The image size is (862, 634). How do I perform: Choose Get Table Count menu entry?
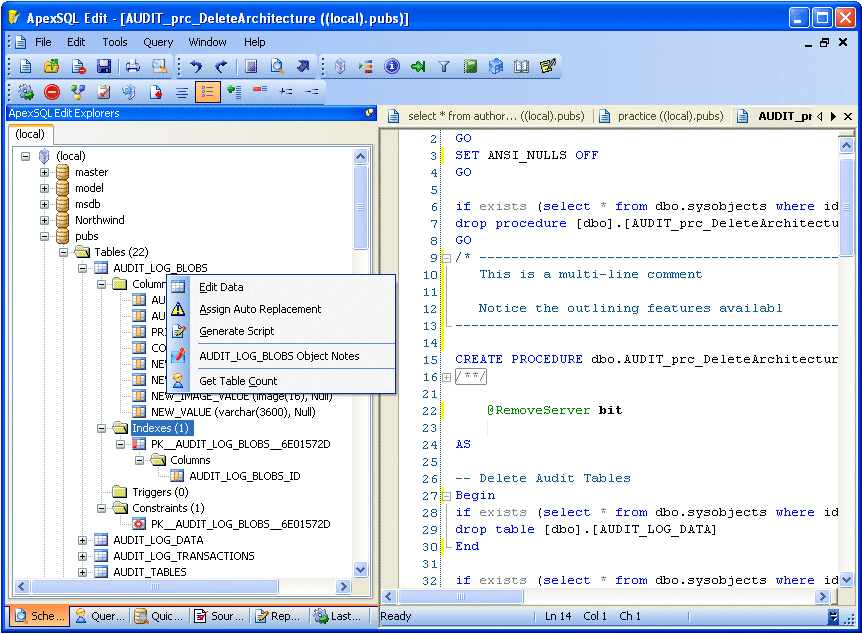coord(238,381)
